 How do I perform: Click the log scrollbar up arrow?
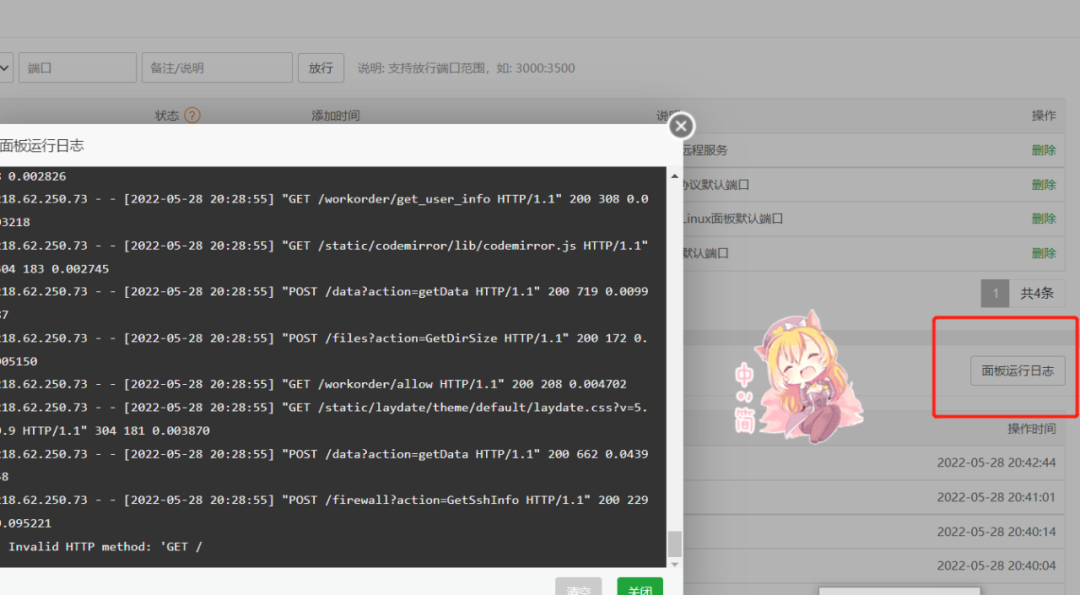coord(674,176)
